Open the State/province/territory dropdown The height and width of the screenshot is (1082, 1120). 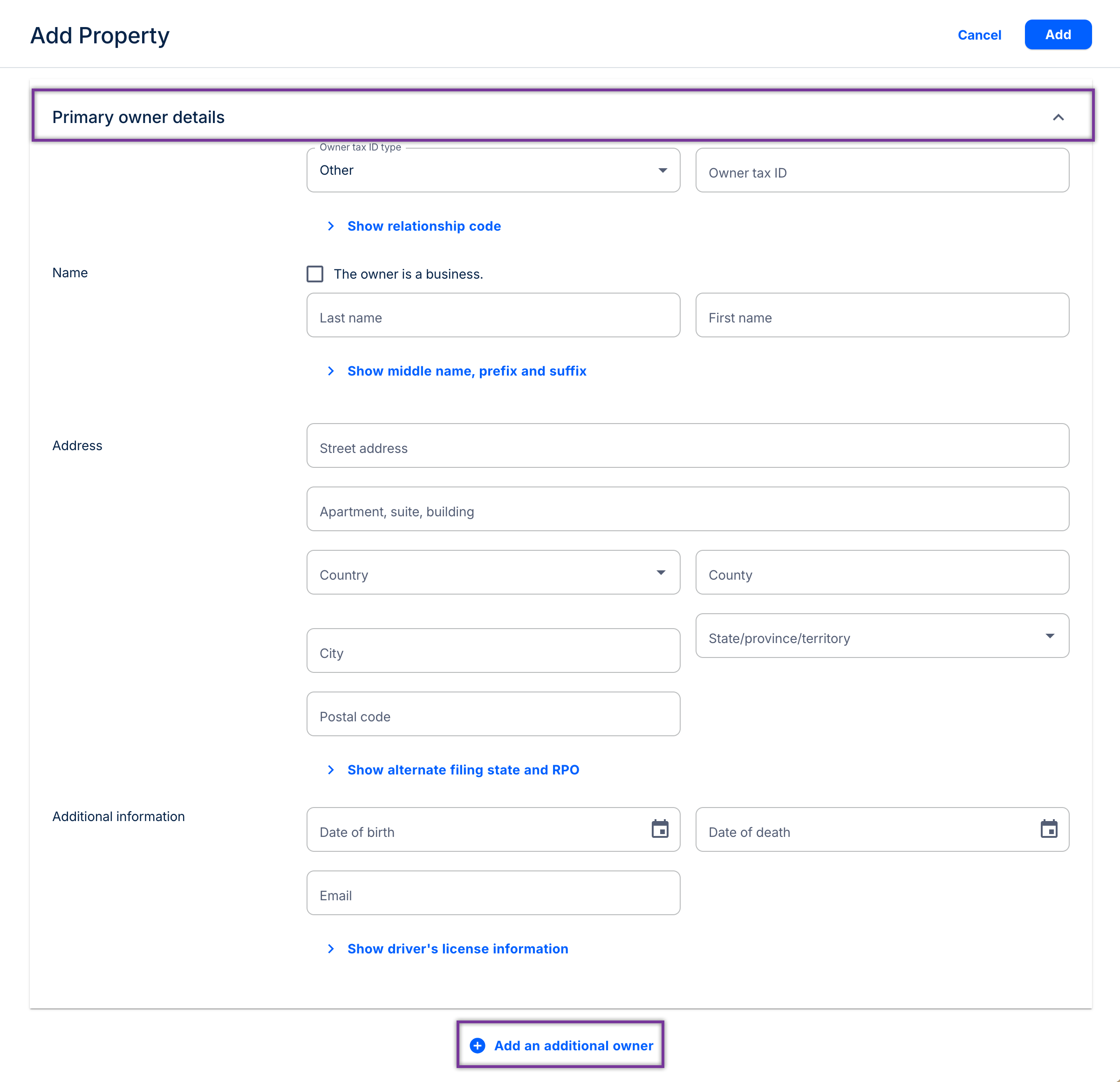pyautogui.click(x=882, y=636)
